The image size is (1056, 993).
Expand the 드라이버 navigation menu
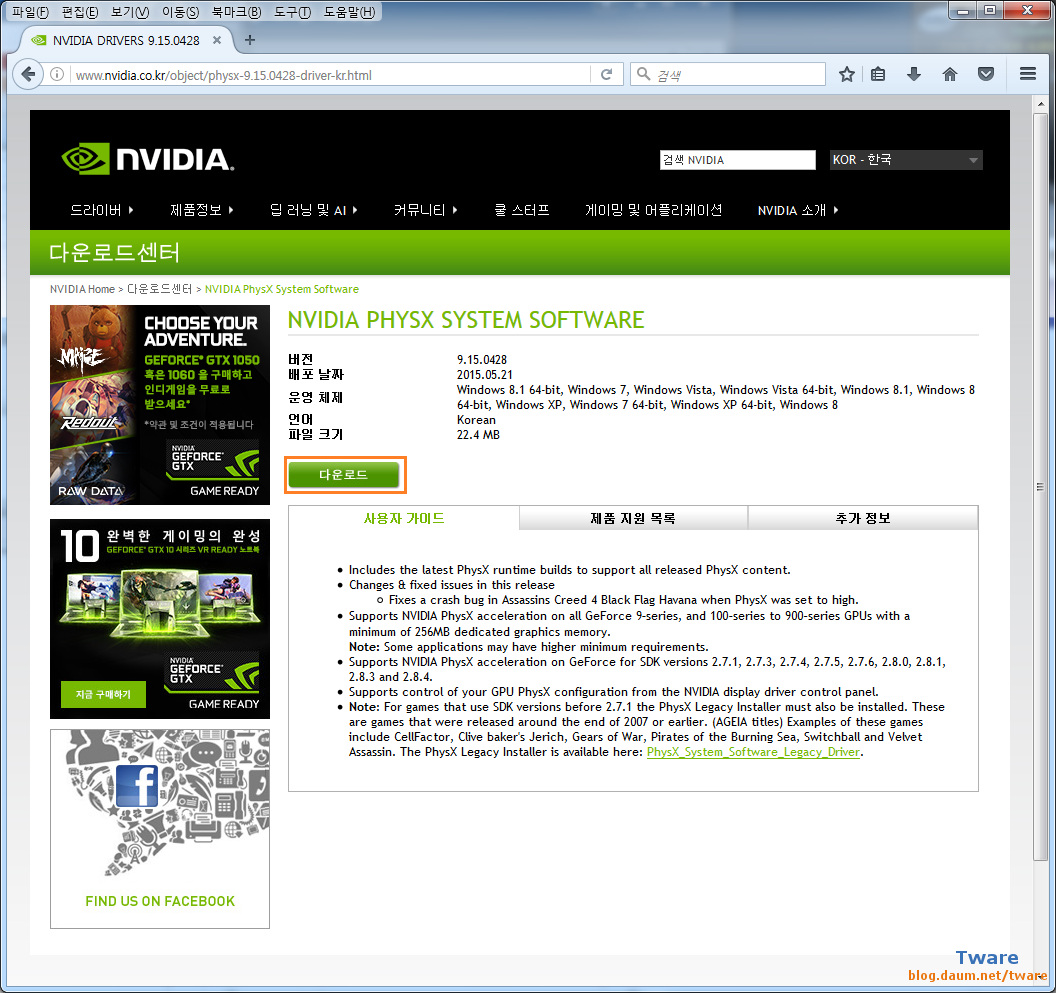coord(102,210)
